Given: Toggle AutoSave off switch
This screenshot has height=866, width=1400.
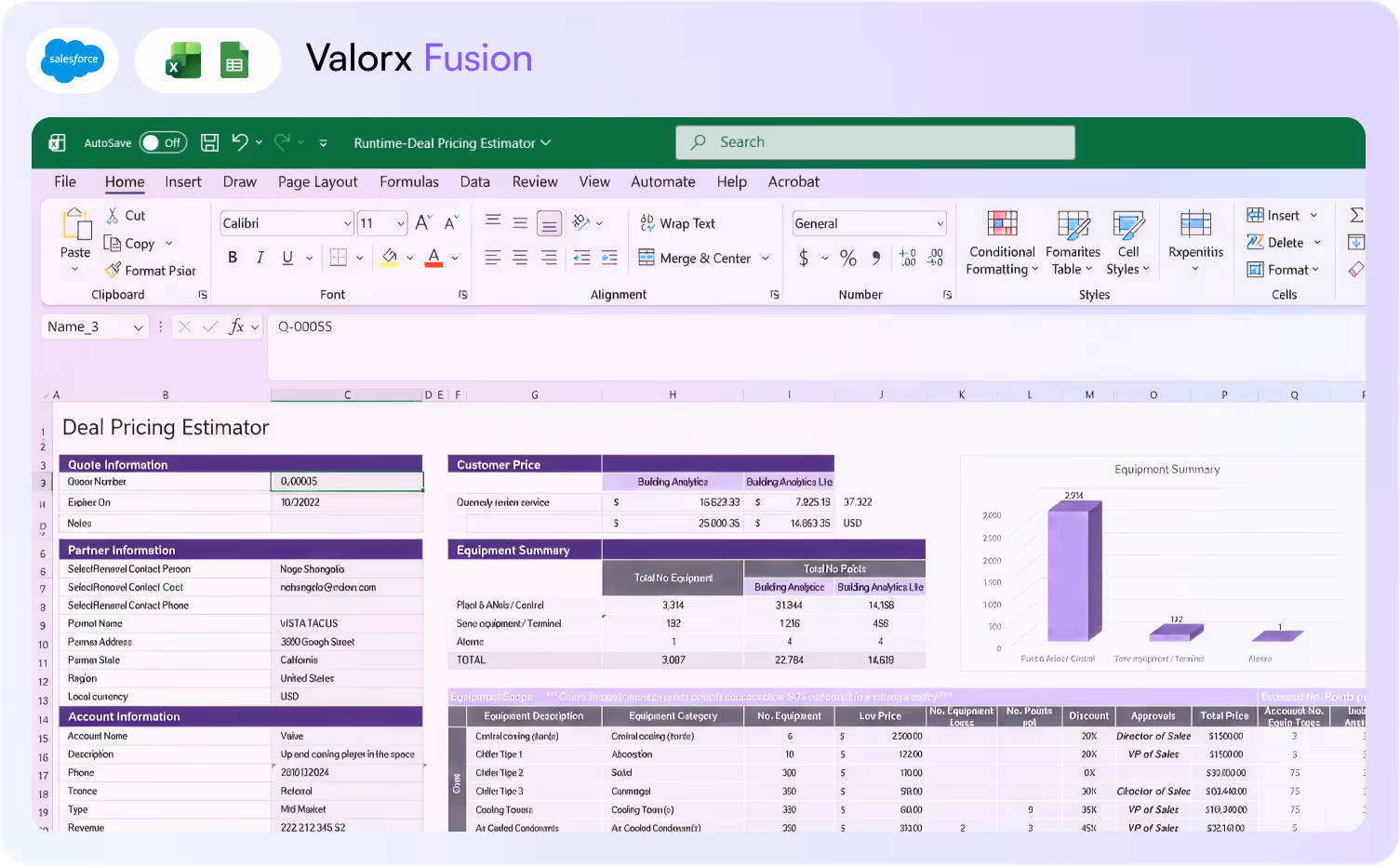Looking at the screenshot, I should click(x=163, y=142).
